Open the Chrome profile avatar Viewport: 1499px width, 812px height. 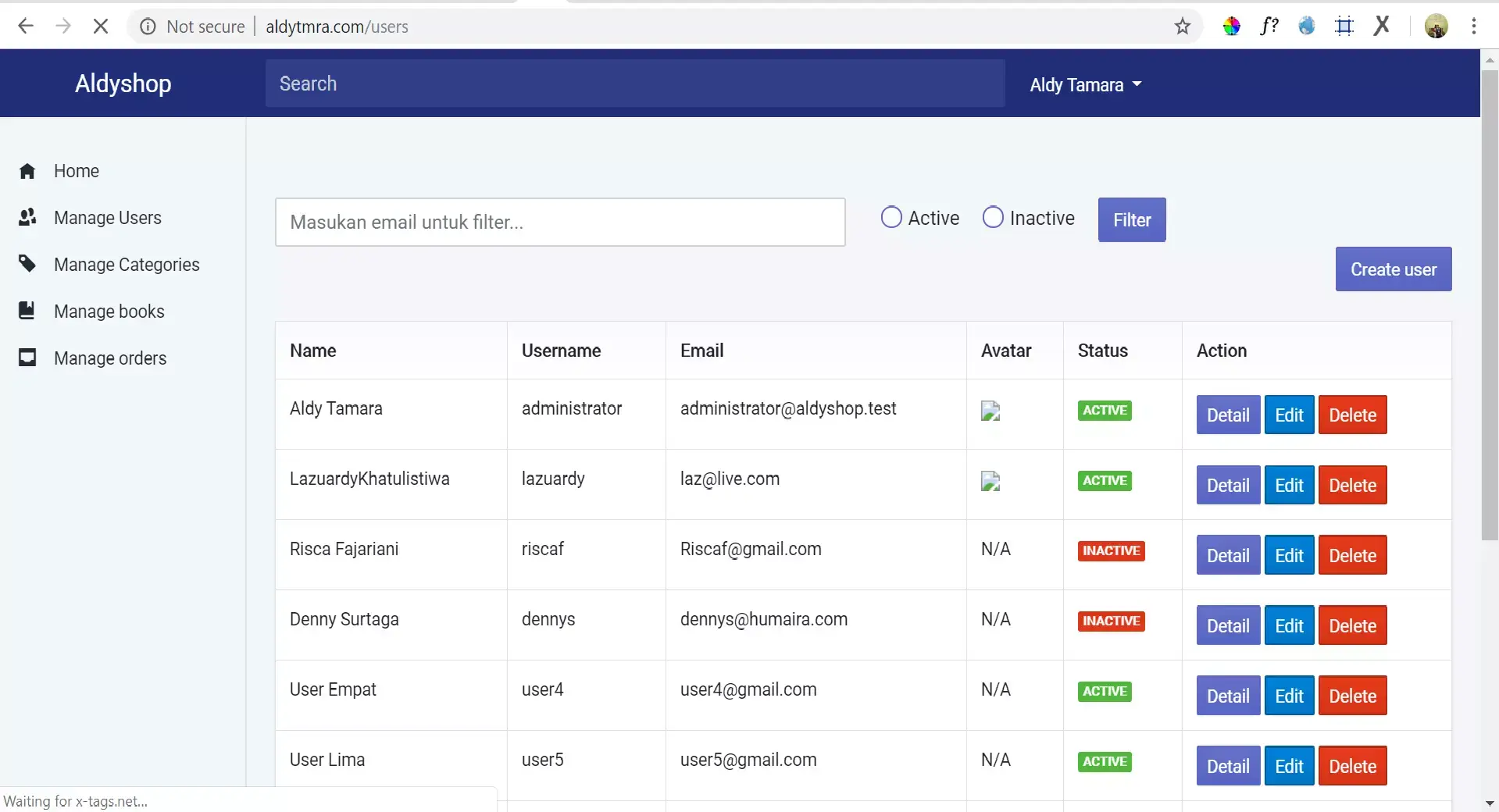tap(1436, 27)
